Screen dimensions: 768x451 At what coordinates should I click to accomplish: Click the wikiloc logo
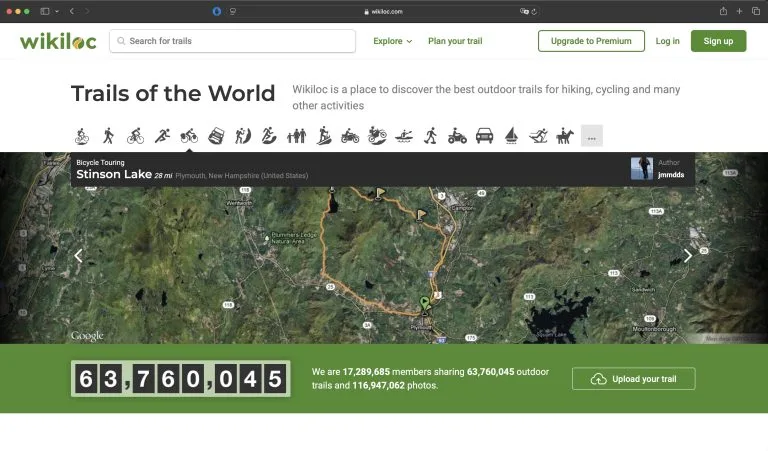[x=58, y=41]
